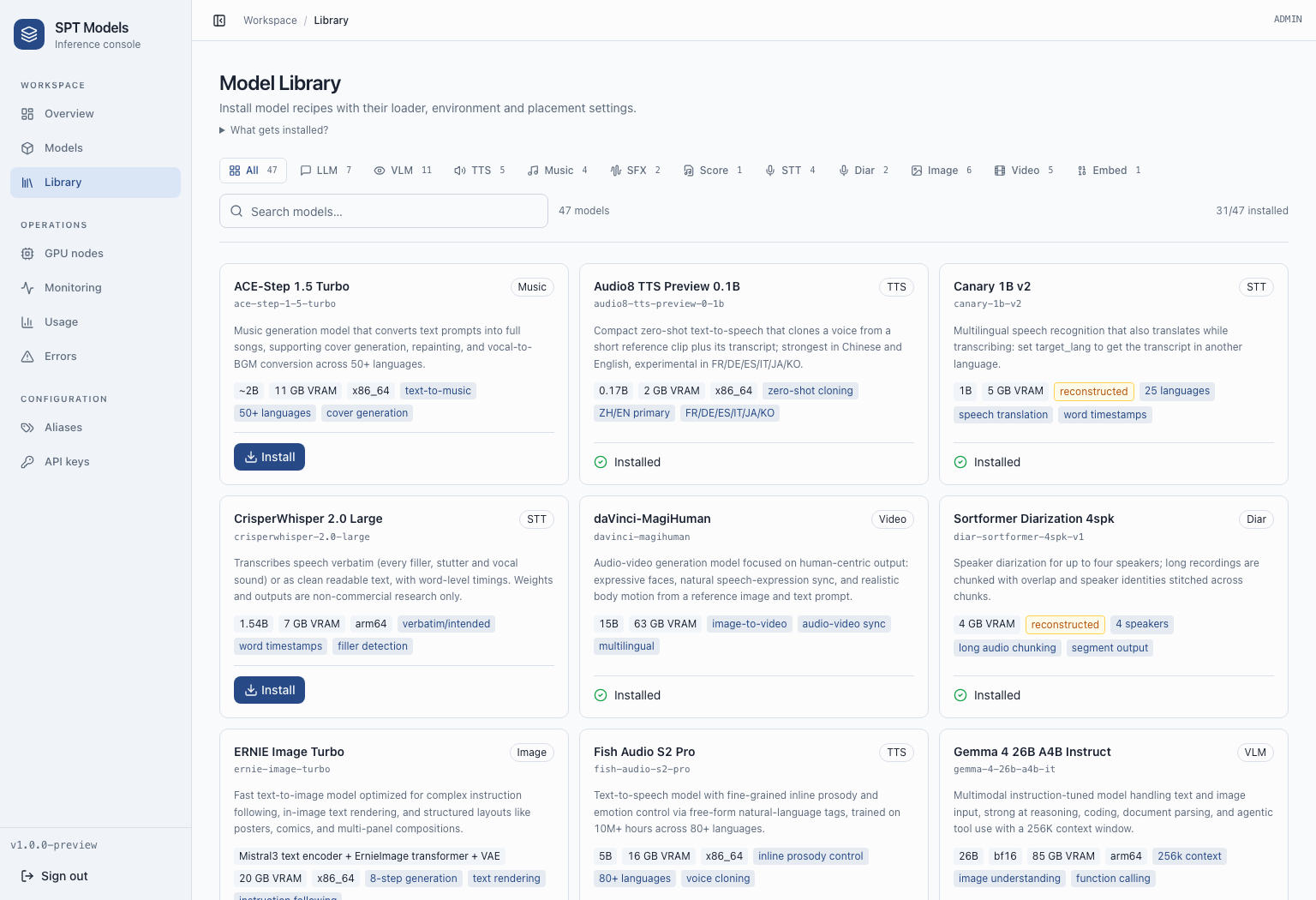Click the 'zero-shot cloning' tag

click(x=811, y=391)
